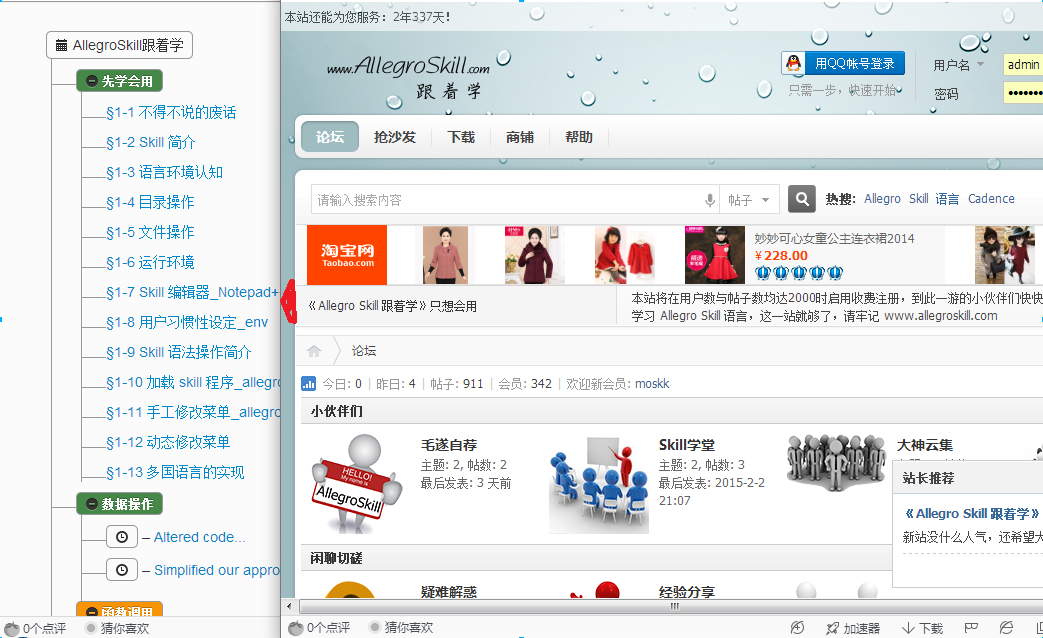This screenshot has width=1043, height=638.
Task: Select the 抢沙发 navigation tab
Action: [394, 137]
